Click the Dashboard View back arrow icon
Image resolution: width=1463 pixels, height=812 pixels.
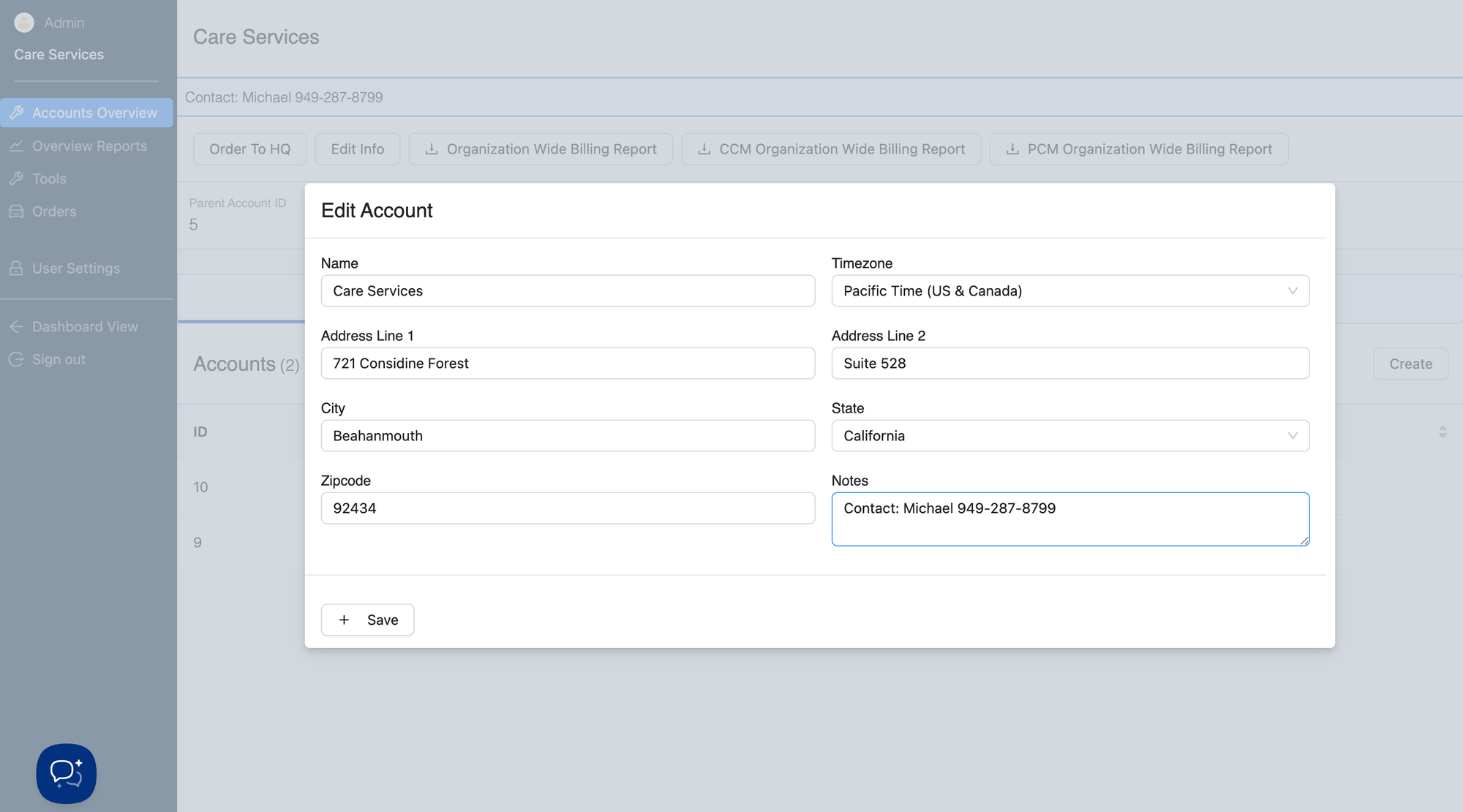16,326
